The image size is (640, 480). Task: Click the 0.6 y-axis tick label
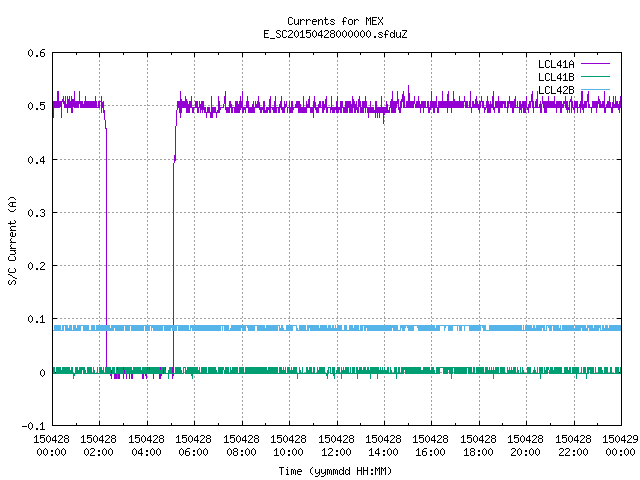pos(36,53)
